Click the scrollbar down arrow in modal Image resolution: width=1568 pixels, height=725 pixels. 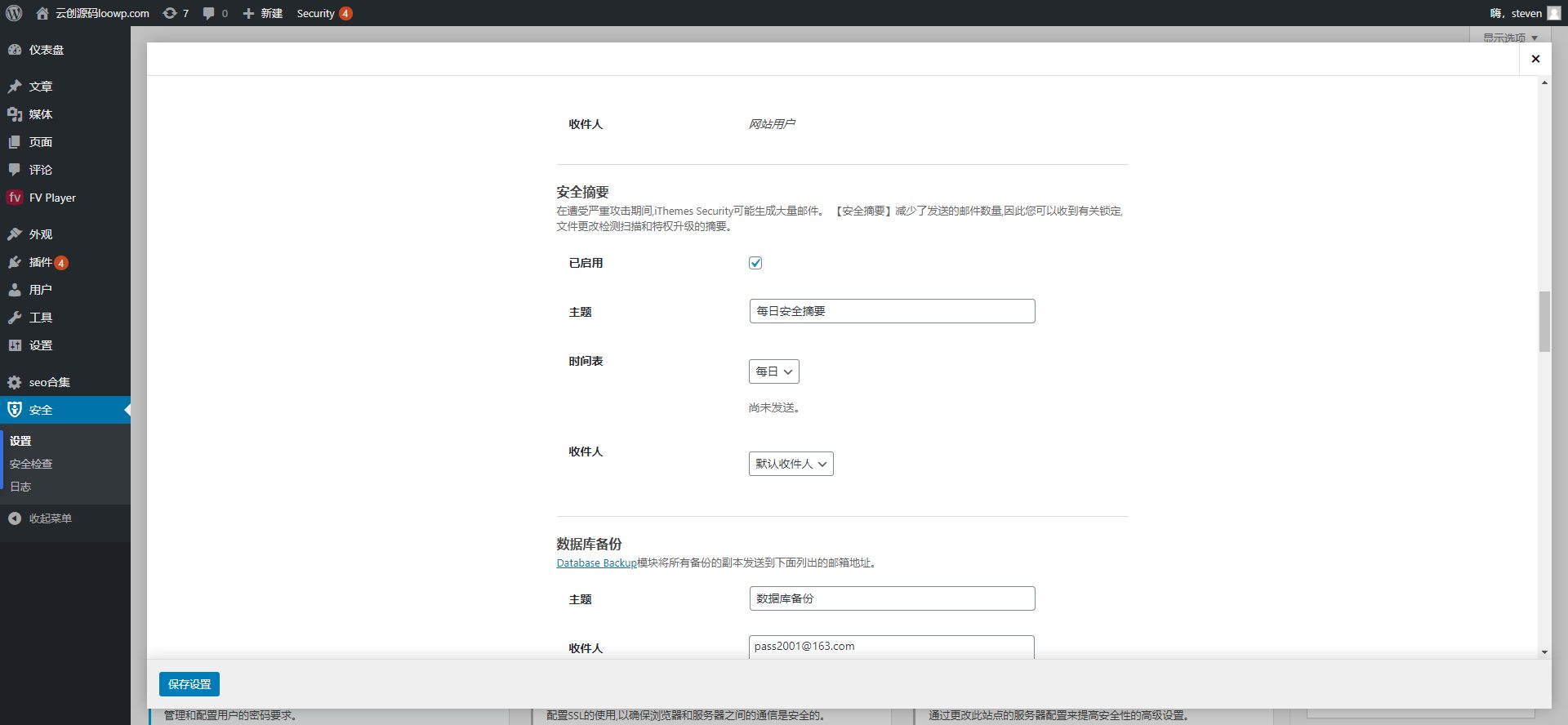point(1544,652)
